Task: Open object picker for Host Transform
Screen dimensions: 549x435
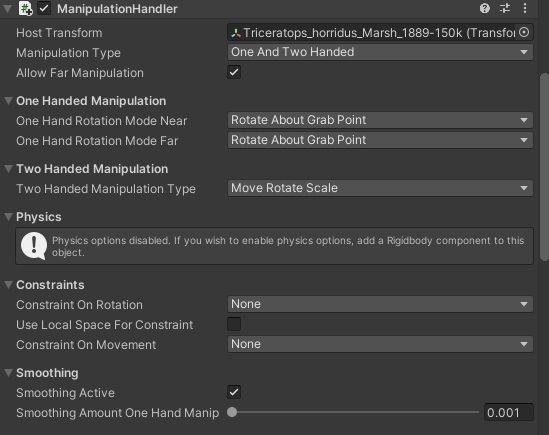Action: [x=524, y=33]
